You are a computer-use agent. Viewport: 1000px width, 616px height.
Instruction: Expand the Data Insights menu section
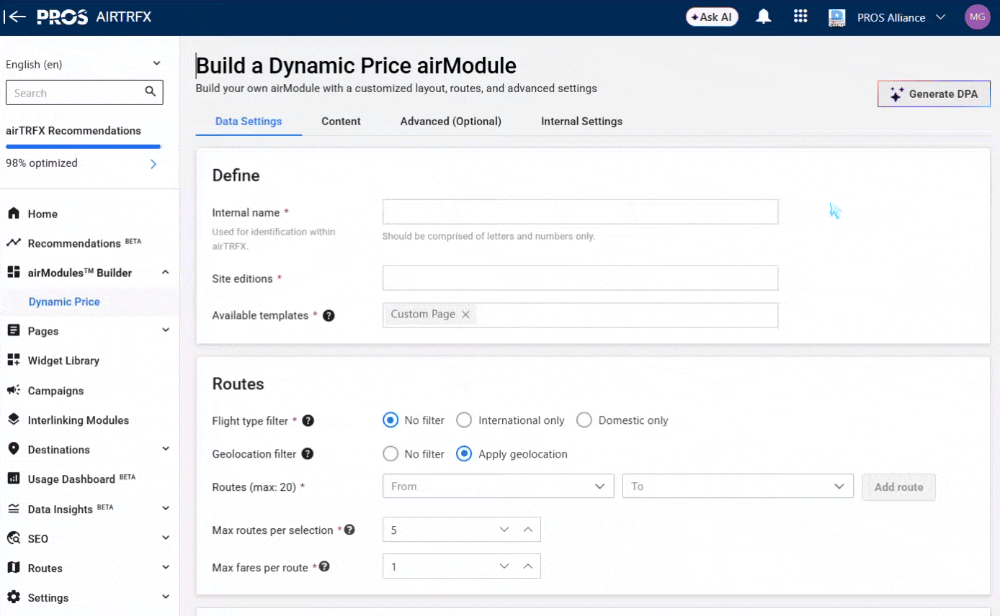point(166,508)
